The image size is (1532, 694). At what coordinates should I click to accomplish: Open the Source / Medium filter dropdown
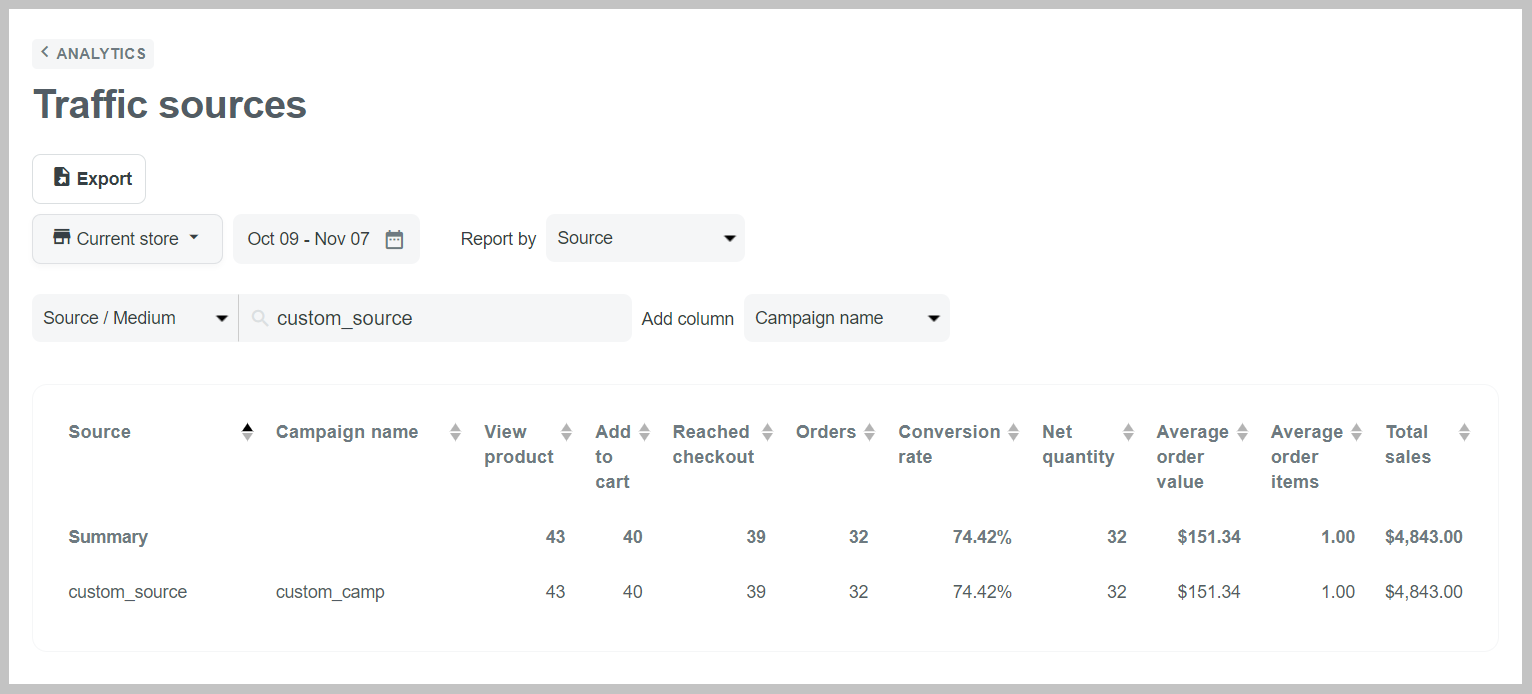pos(135,318)
